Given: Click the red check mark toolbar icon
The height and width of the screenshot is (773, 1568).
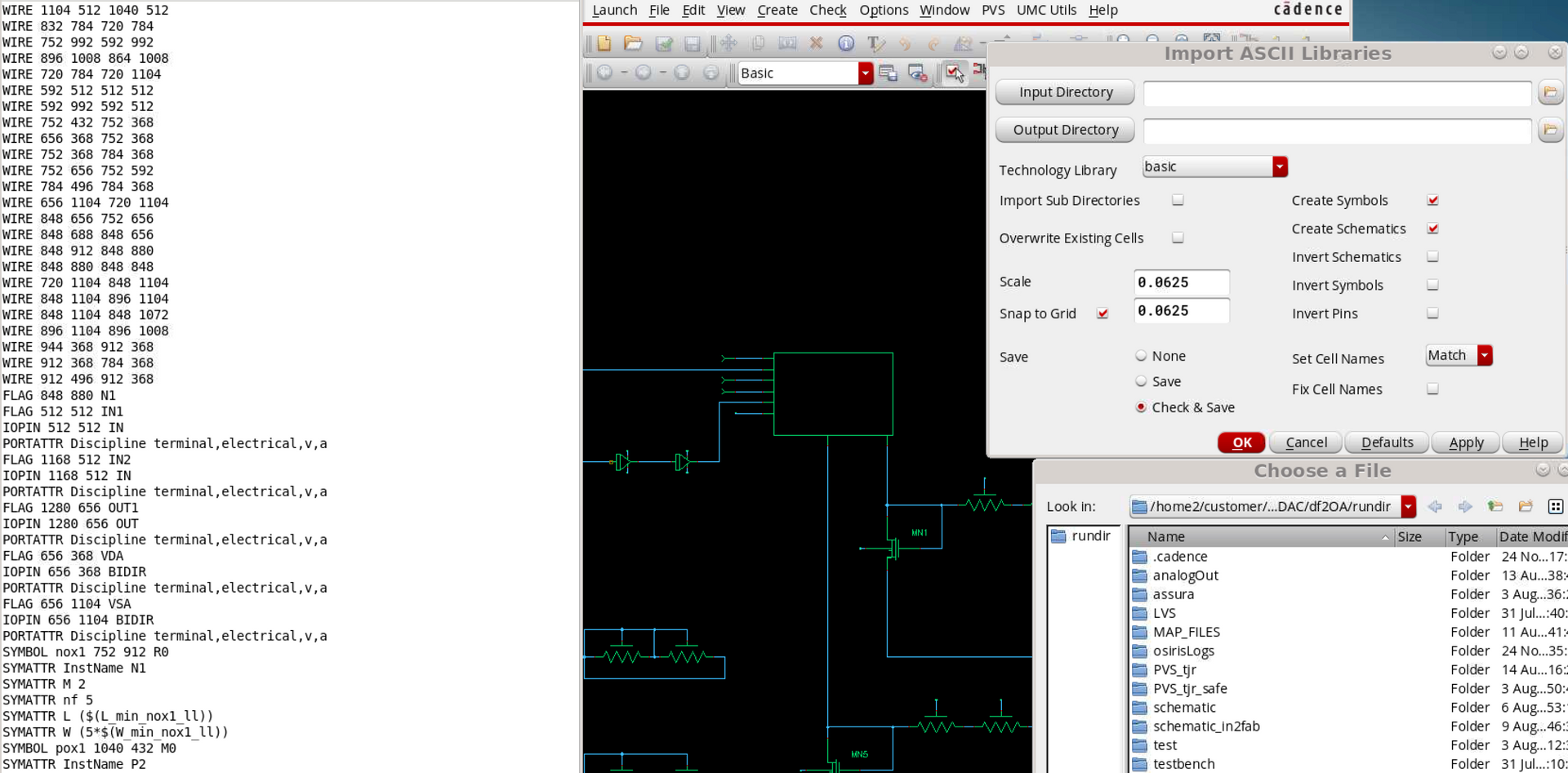Looking at the screenshot, I should [953, 73].
